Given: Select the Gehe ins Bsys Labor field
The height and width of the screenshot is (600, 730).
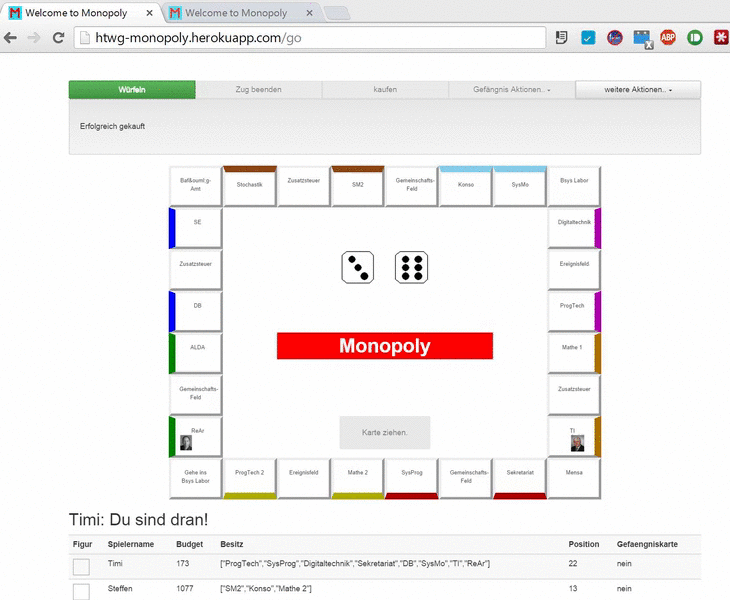Looking at the screenshot, I should click(x=196, y=479).
